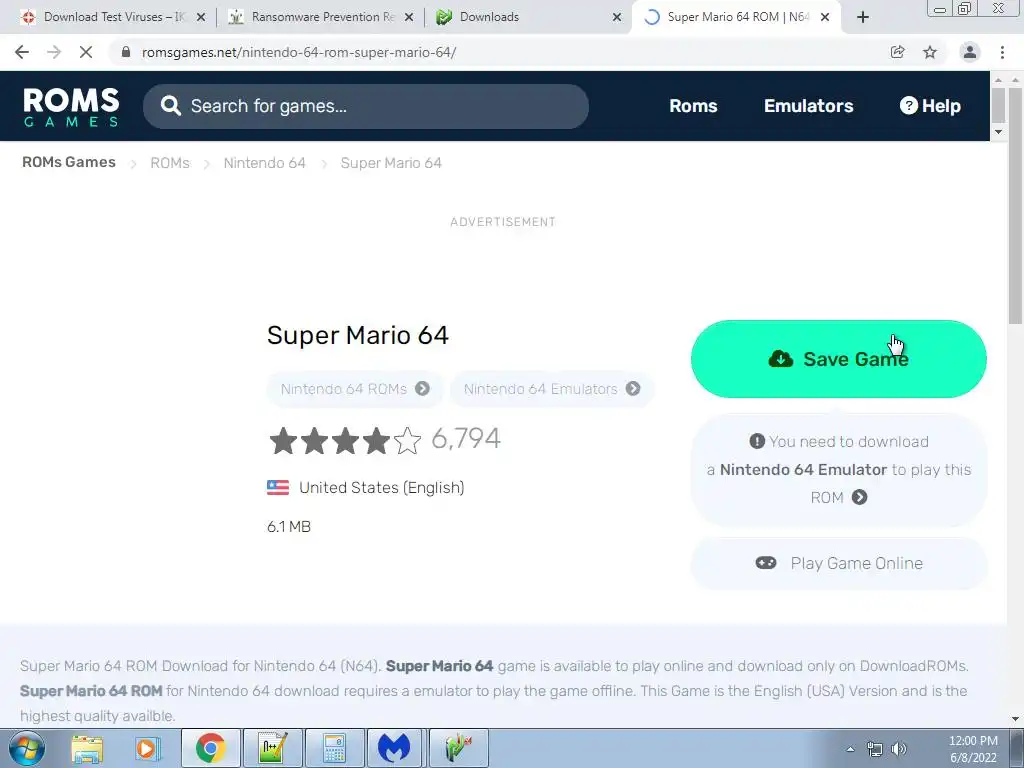This screenshot has height=768, width=1024.
Task: Open Windows Media Player from taskbar
Action: click(x=148, y=748)
